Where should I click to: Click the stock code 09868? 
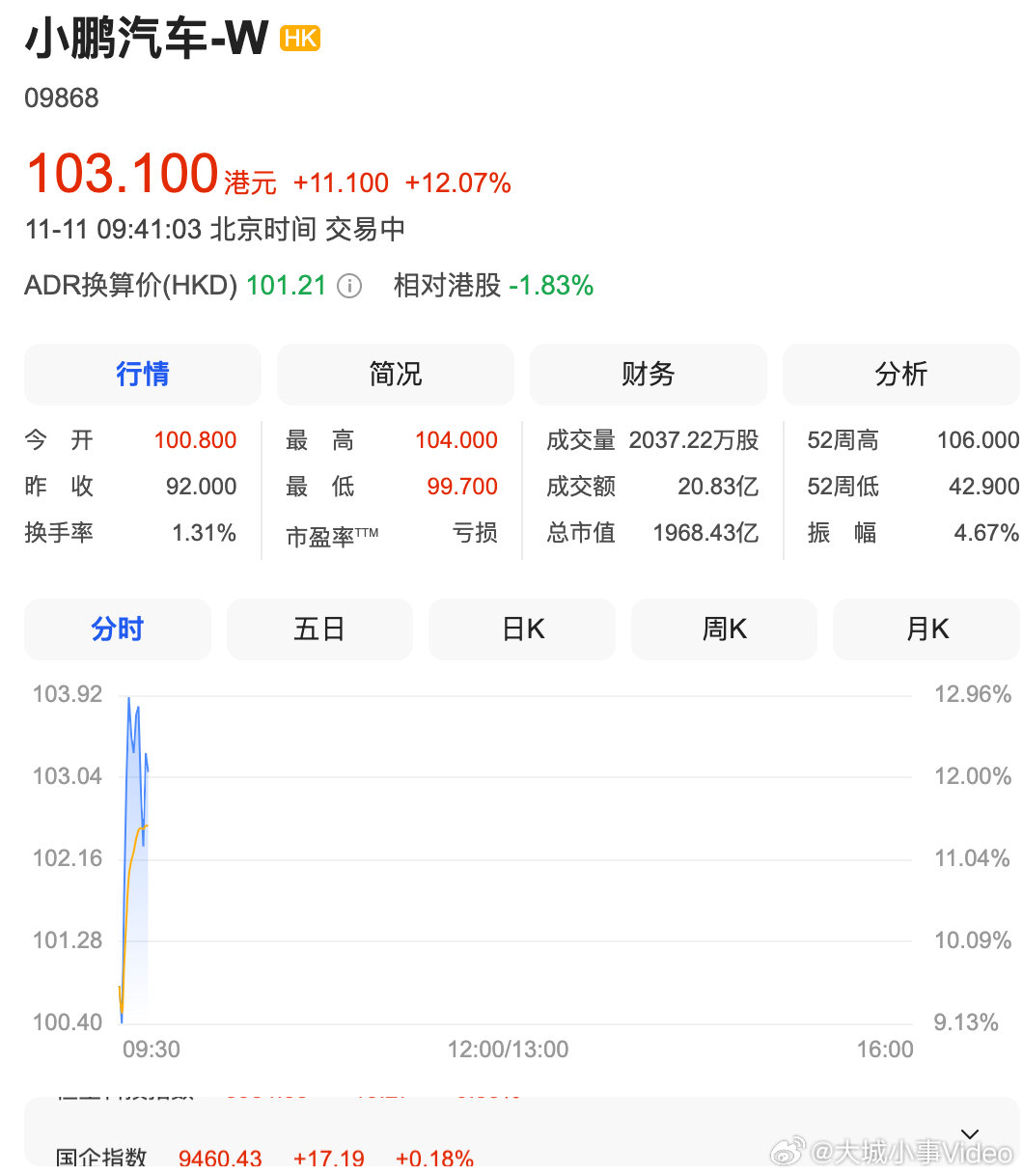click(x=62, y=98)
